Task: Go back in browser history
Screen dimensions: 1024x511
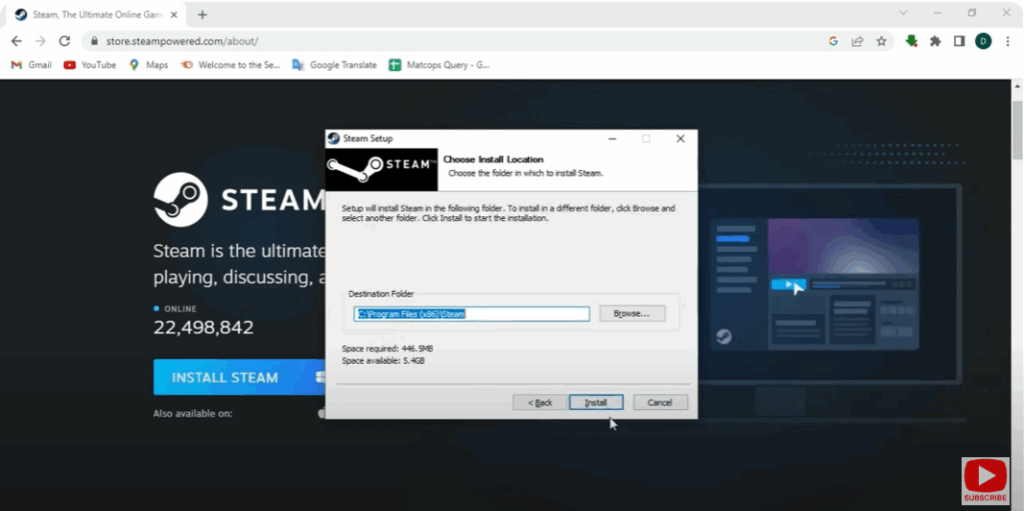Action: point(16,41)
